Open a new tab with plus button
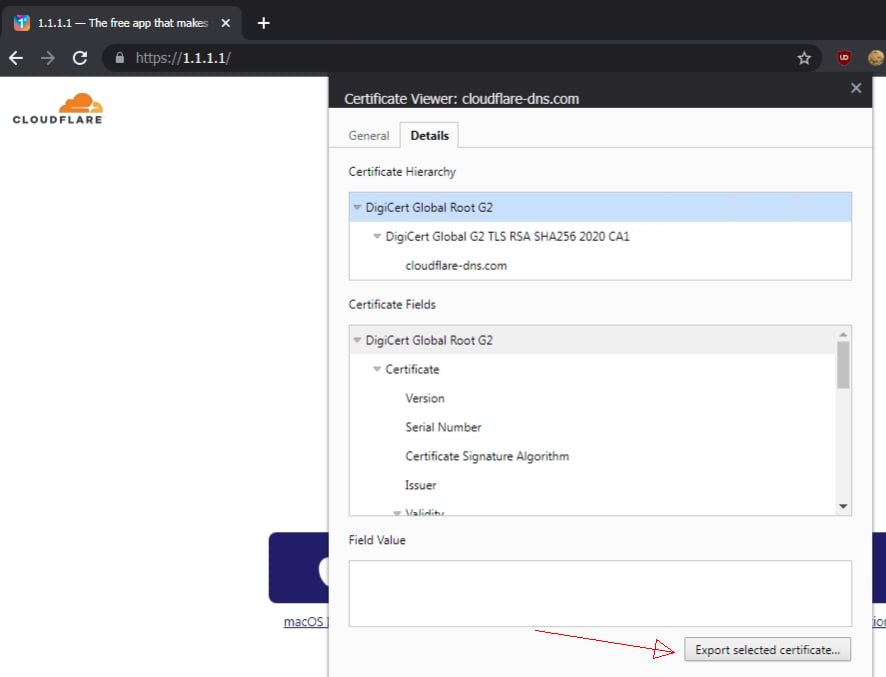The height and width of the screenshot is (677, 886). [263, 23]
